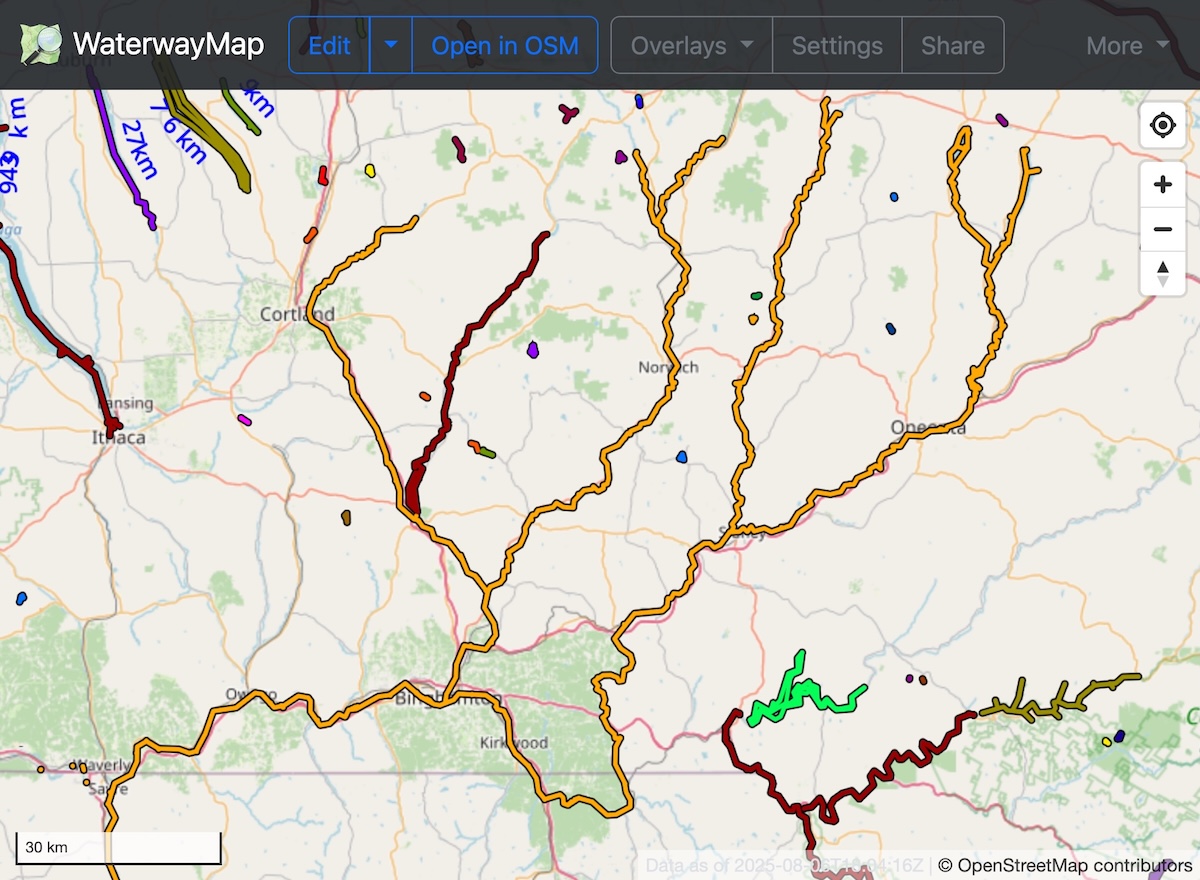Viewport: 1200px width, 880px height.
Task: Click the Oneonta town label
Action: [x=928, y=427]
